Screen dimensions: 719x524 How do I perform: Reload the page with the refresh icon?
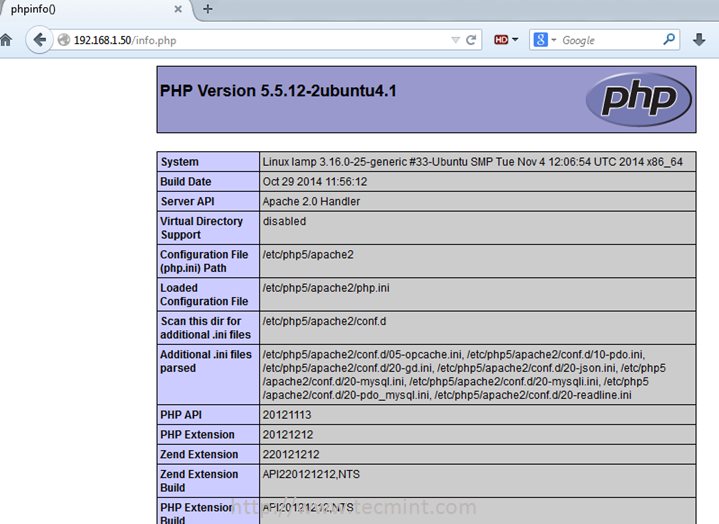tap(471, 40)
